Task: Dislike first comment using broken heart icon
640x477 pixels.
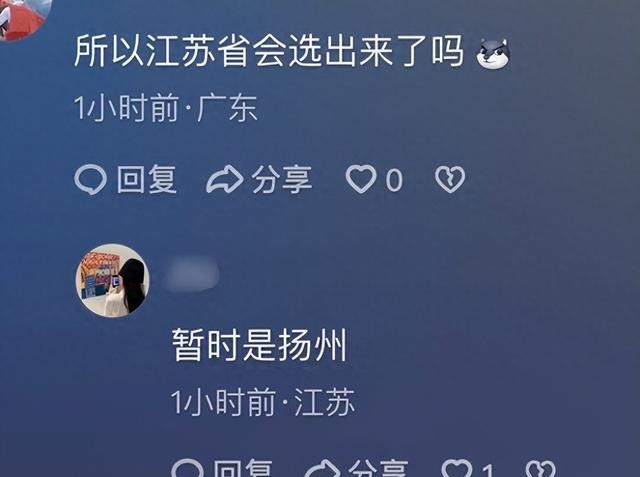Action: click(449, 179)
